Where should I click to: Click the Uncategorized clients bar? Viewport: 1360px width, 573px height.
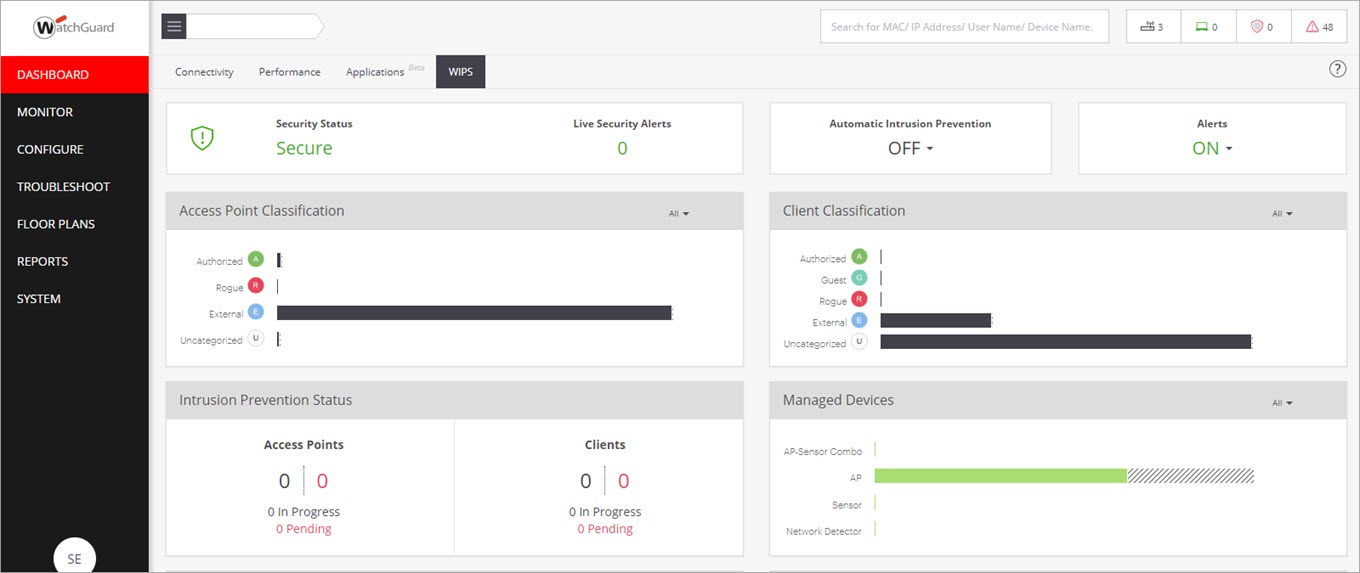point(1066,342)
